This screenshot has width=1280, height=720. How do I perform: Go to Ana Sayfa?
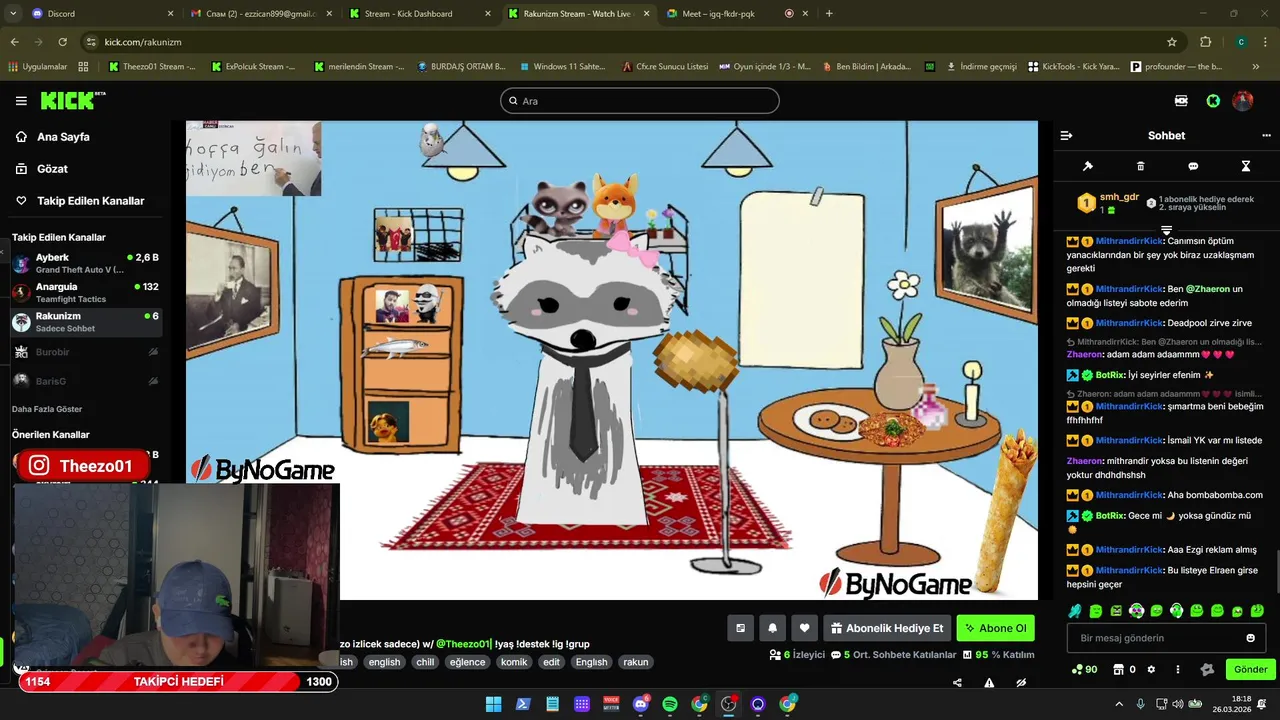pyautogui.click(x=63, y=137)
